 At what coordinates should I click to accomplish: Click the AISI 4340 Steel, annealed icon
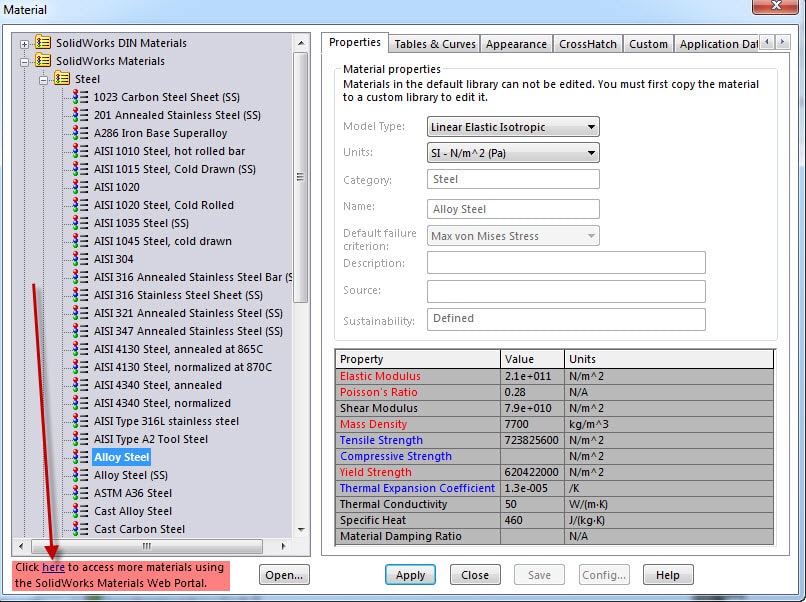(80, 385)
